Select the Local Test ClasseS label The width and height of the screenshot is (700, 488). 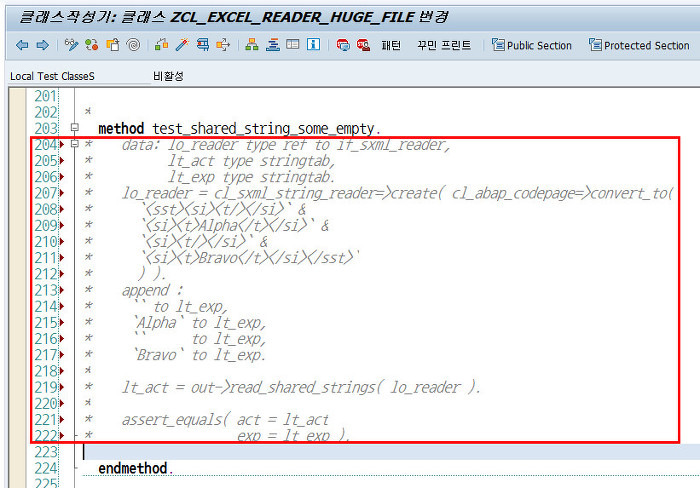tap(52, 76)
